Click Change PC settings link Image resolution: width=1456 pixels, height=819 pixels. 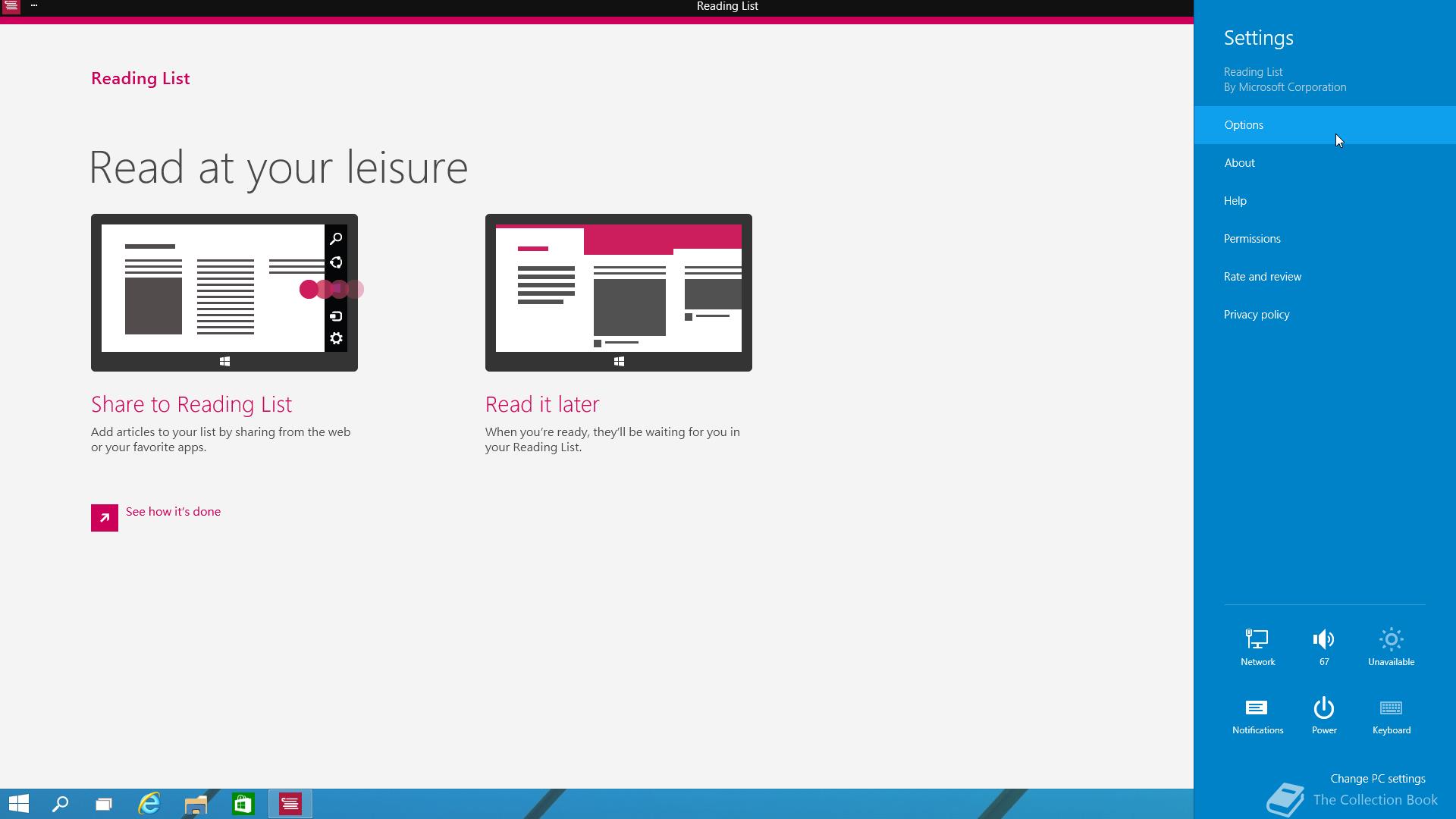click(1377, 779)
